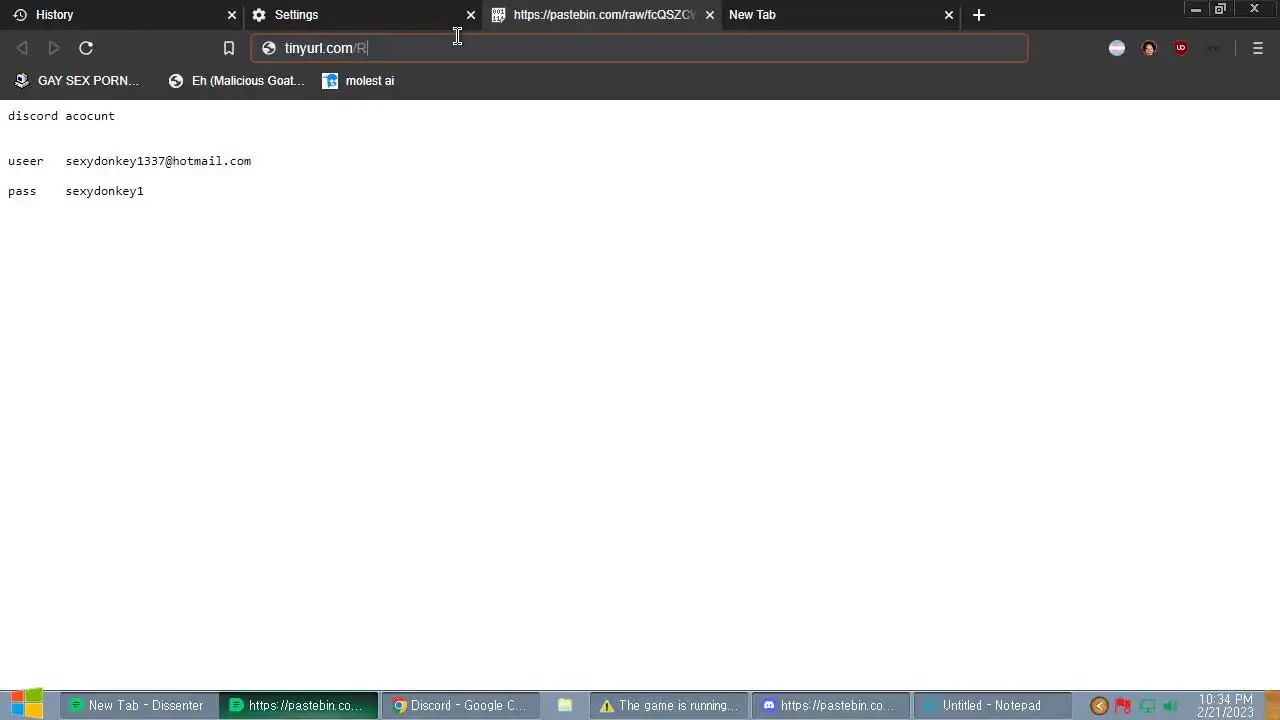The width and height of the screenshot is (1280, 720).
Task: Go back with the browser back arrow
Action: 22,48
